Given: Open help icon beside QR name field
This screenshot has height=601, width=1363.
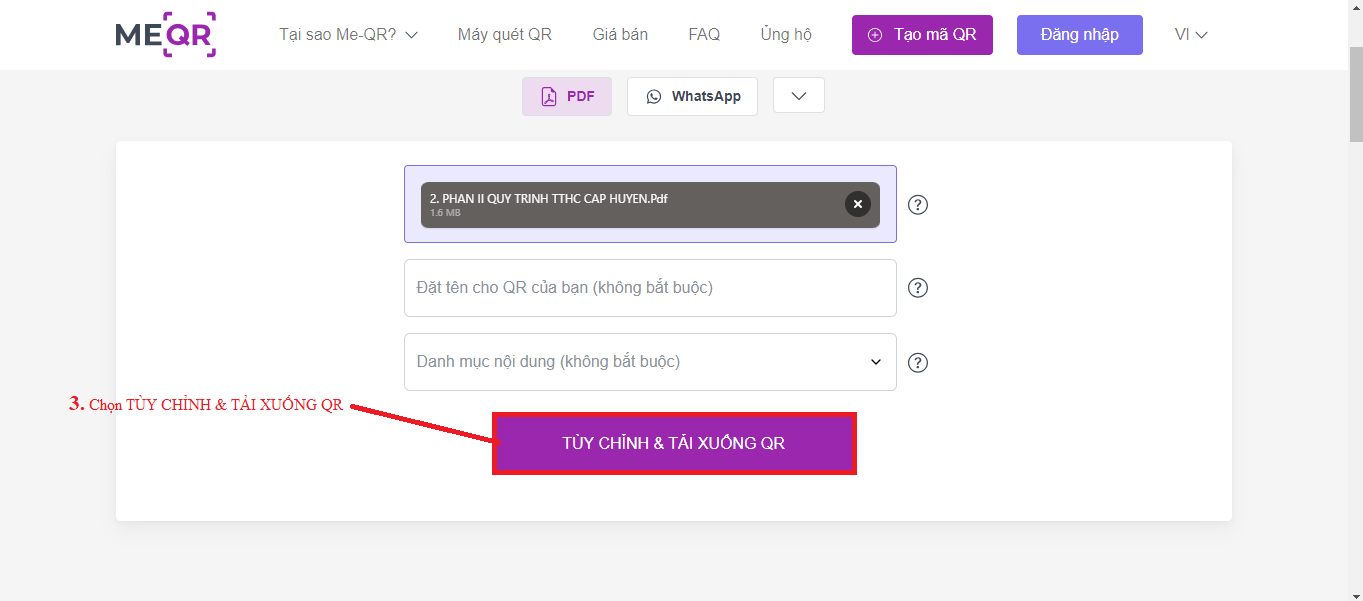Looking at the screenshot, I should [x=918, y=288].
